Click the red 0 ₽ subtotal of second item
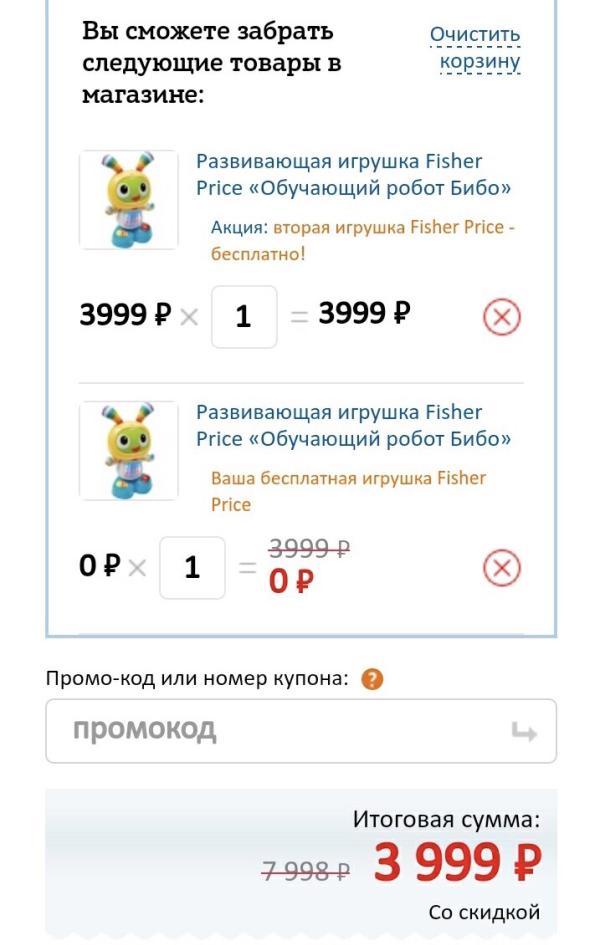This screenshot has width=600, height=945. pos(291,581)
